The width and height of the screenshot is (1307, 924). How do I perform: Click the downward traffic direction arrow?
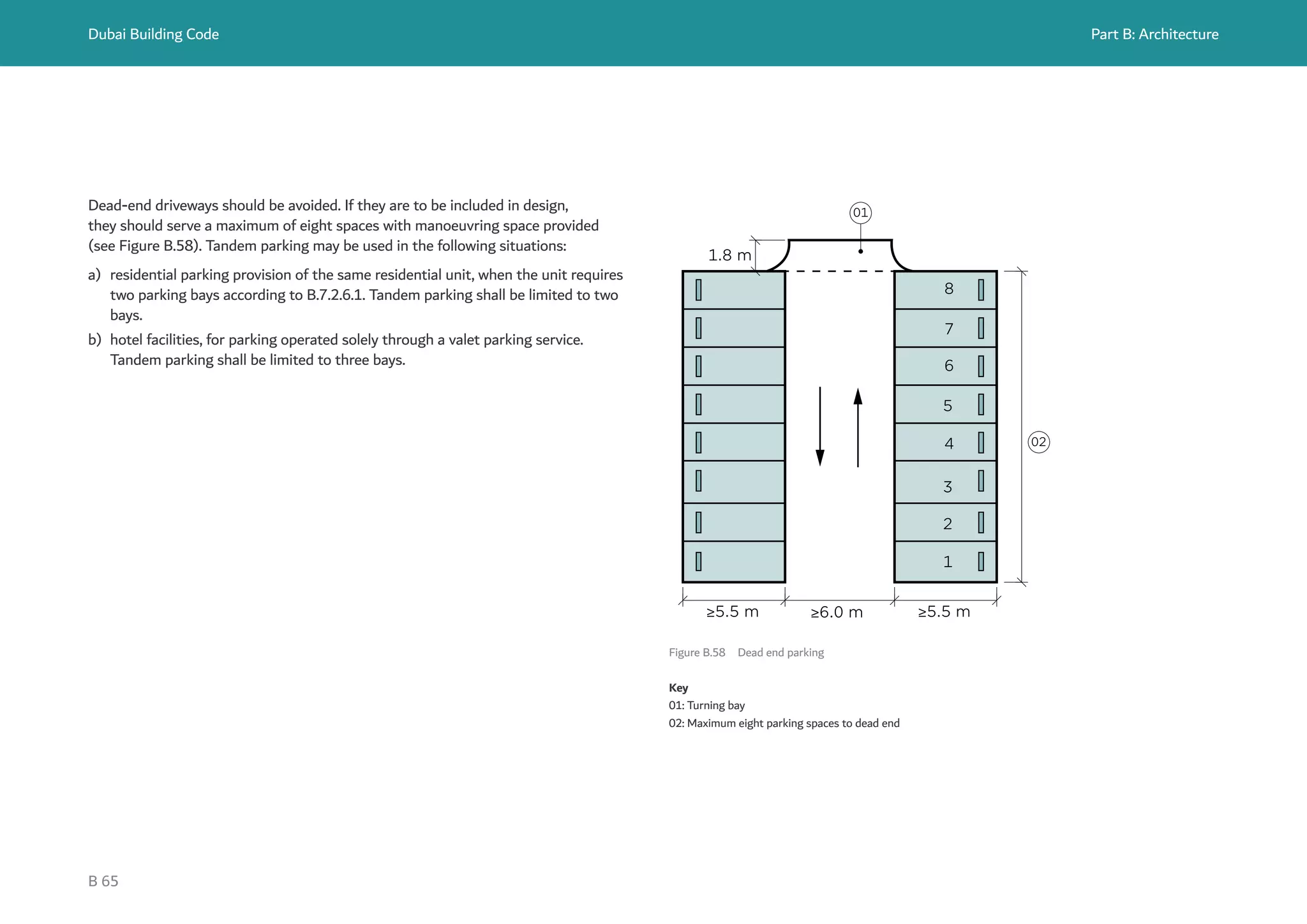820,426
